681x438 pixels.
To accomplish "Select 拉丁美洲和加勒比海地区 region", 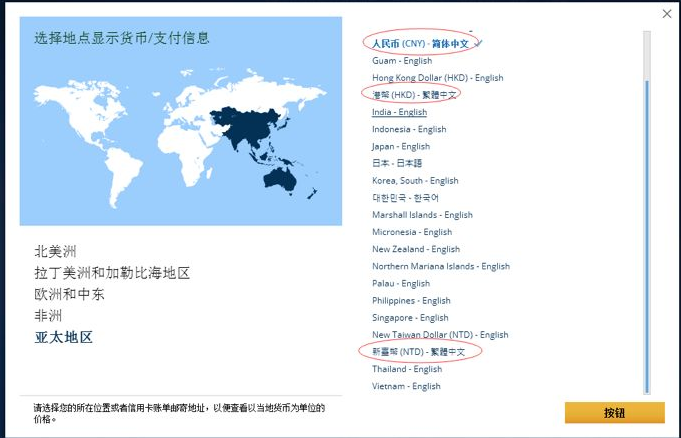I will tap(111, 273).
